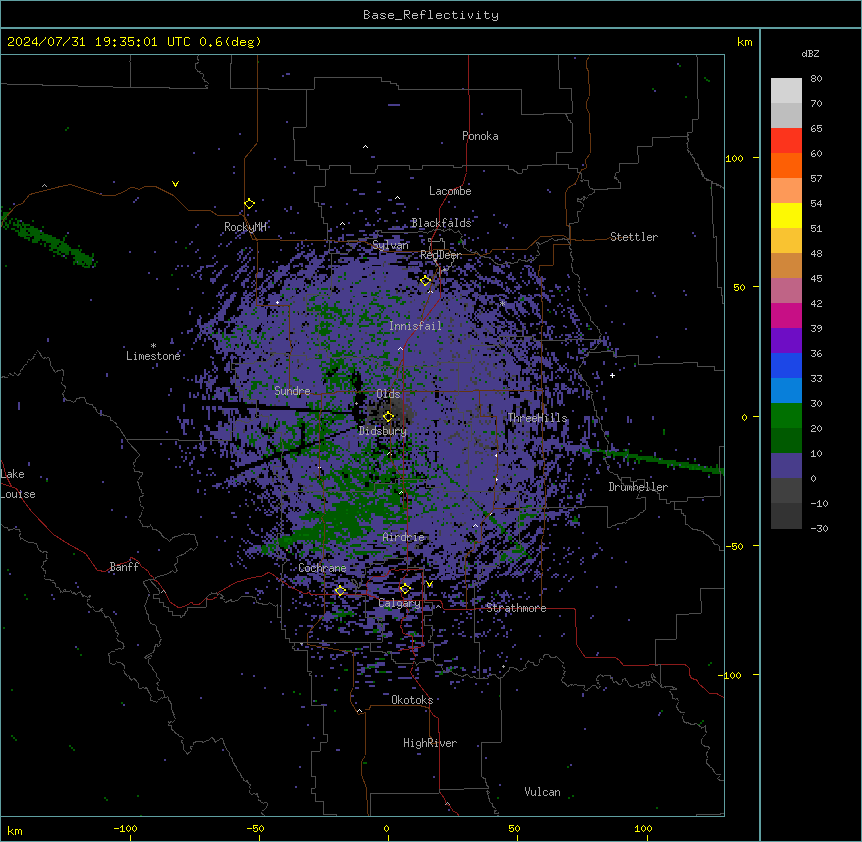Screen dimensions: 862x842
Task: Click the 50 tick on right vertical axis
Action: pyautogui.click(x=739, y=287)
